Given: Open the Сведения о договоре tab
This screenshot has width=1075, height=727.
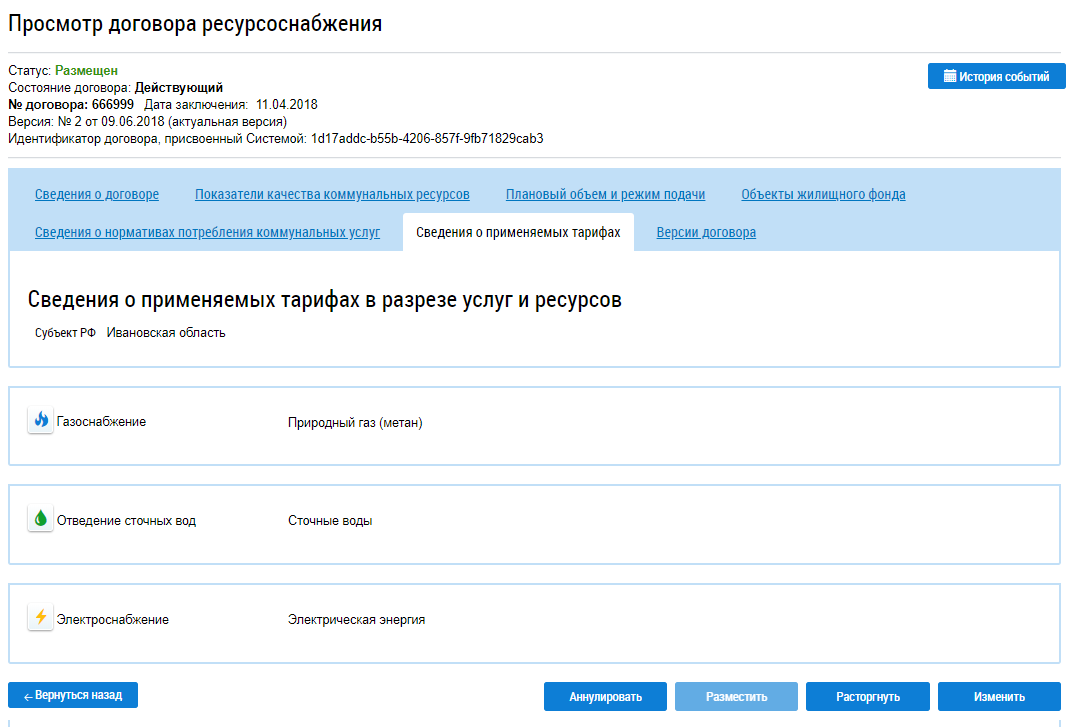Looking at the screenshot, I should pyautogui.click(x=97, y=195).
